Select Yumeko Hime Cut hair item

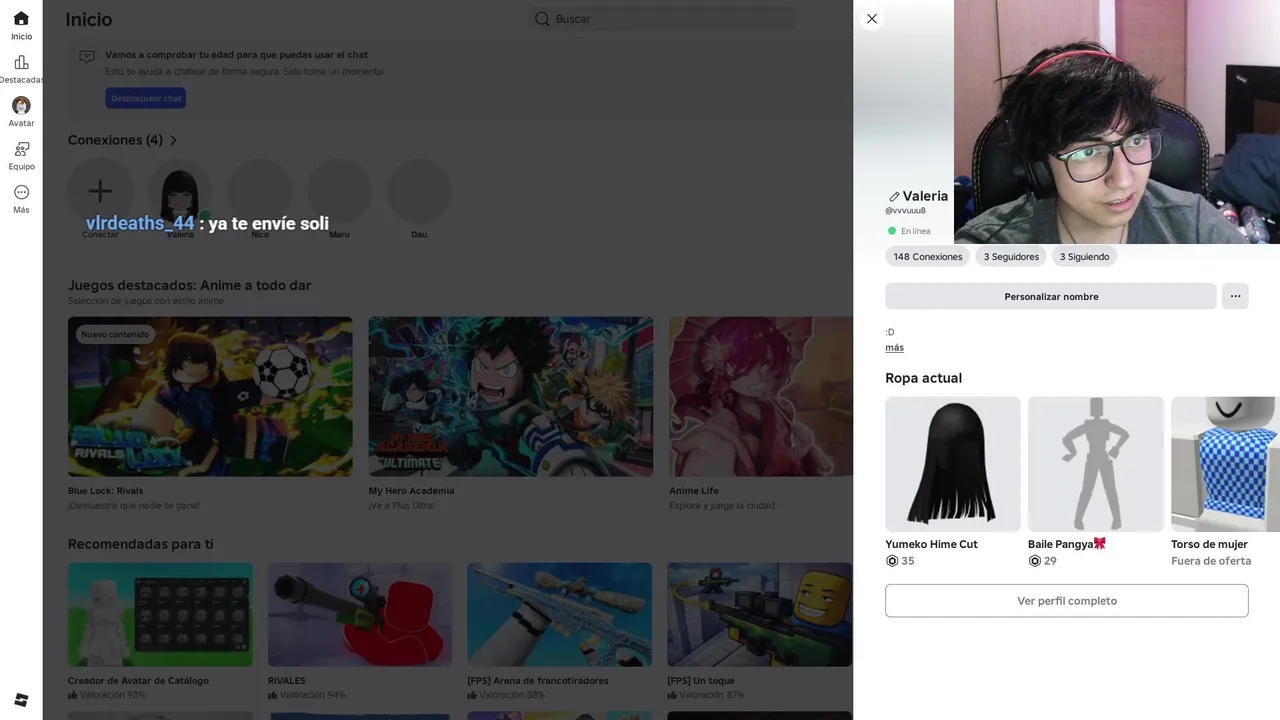(953, 464)
